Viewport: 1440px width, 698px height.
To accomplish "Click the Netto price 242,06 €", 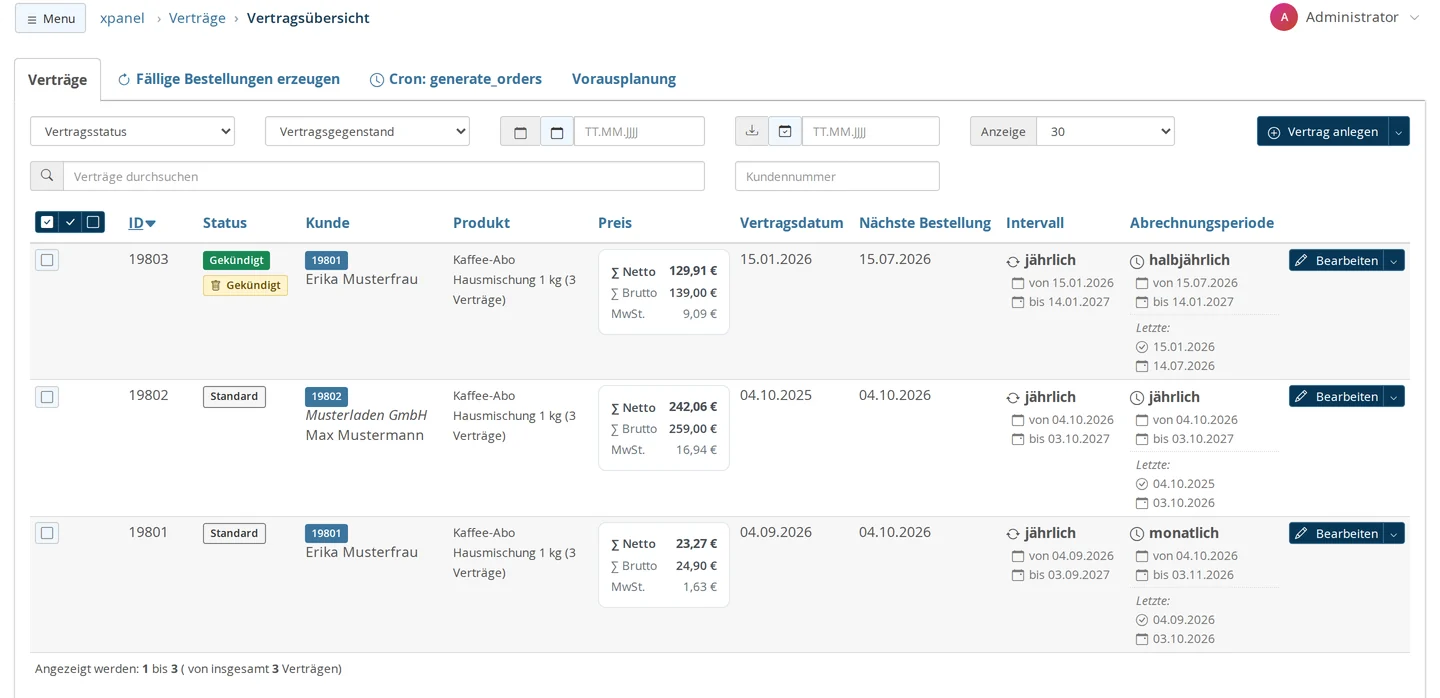I will point(693,407).
